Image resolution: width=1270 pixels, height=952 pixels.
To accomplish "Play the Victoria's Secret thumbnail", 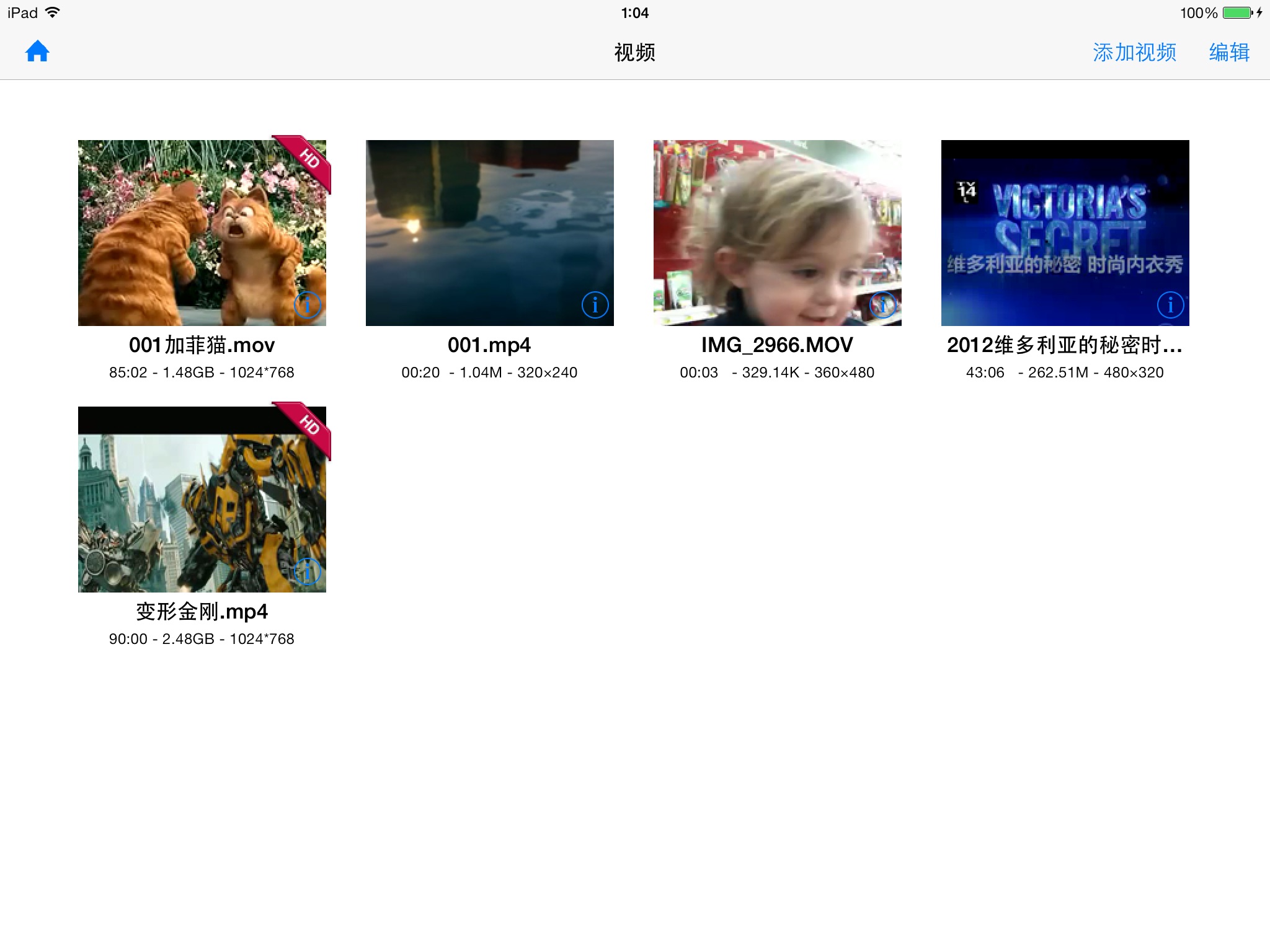I will click(x=1065, y=233).
